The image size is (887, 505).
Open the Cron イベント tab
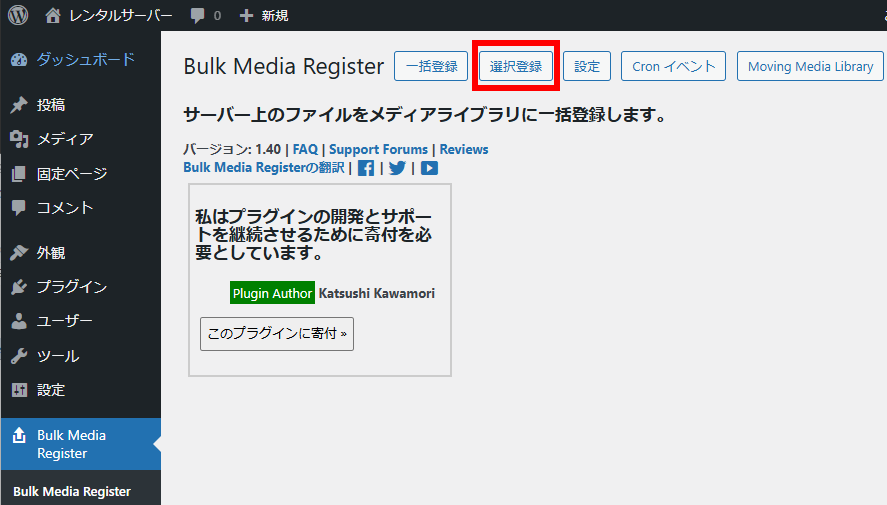674,67
